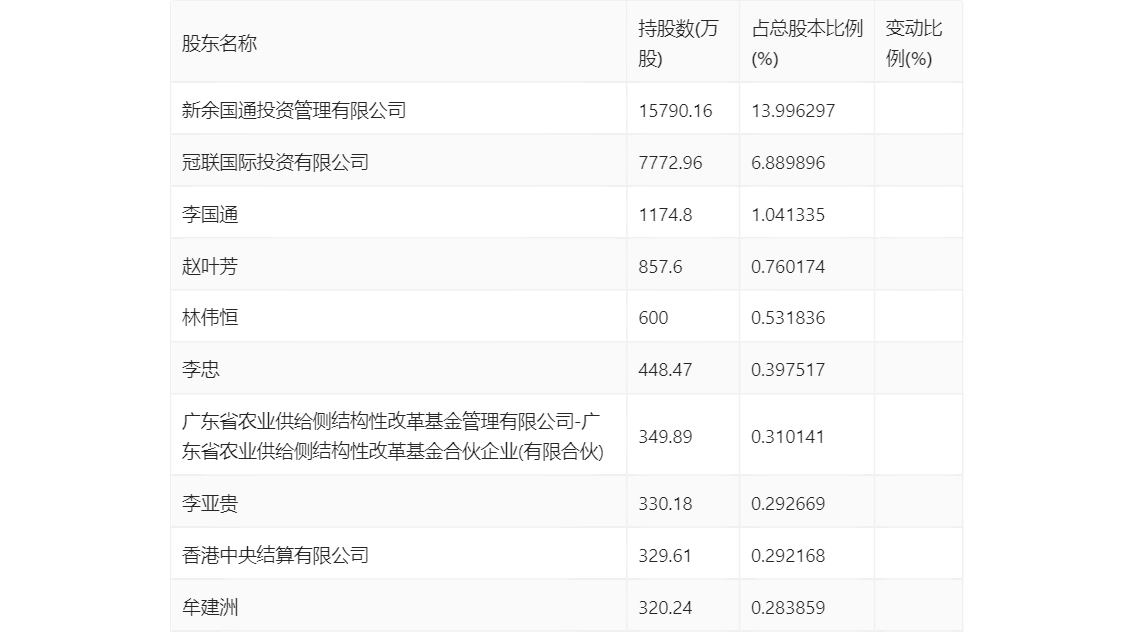Screen dimensions: 1134x632
Task: Select the percentage 13.996297
Action: pos(793,111)
